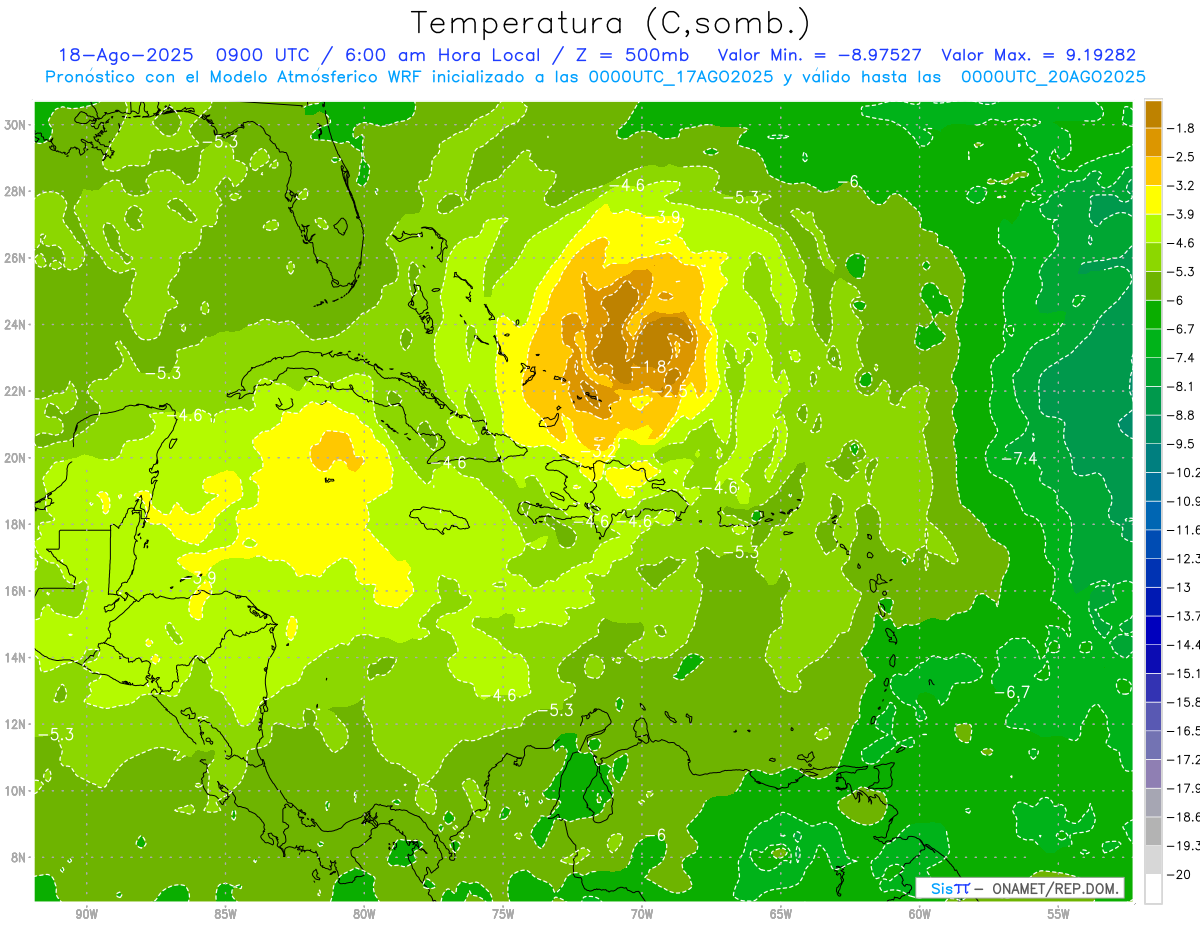The height and width of the screenshot is (927, 1200).
Task: Click the 55W longitude axis label
Action: 1058,914
